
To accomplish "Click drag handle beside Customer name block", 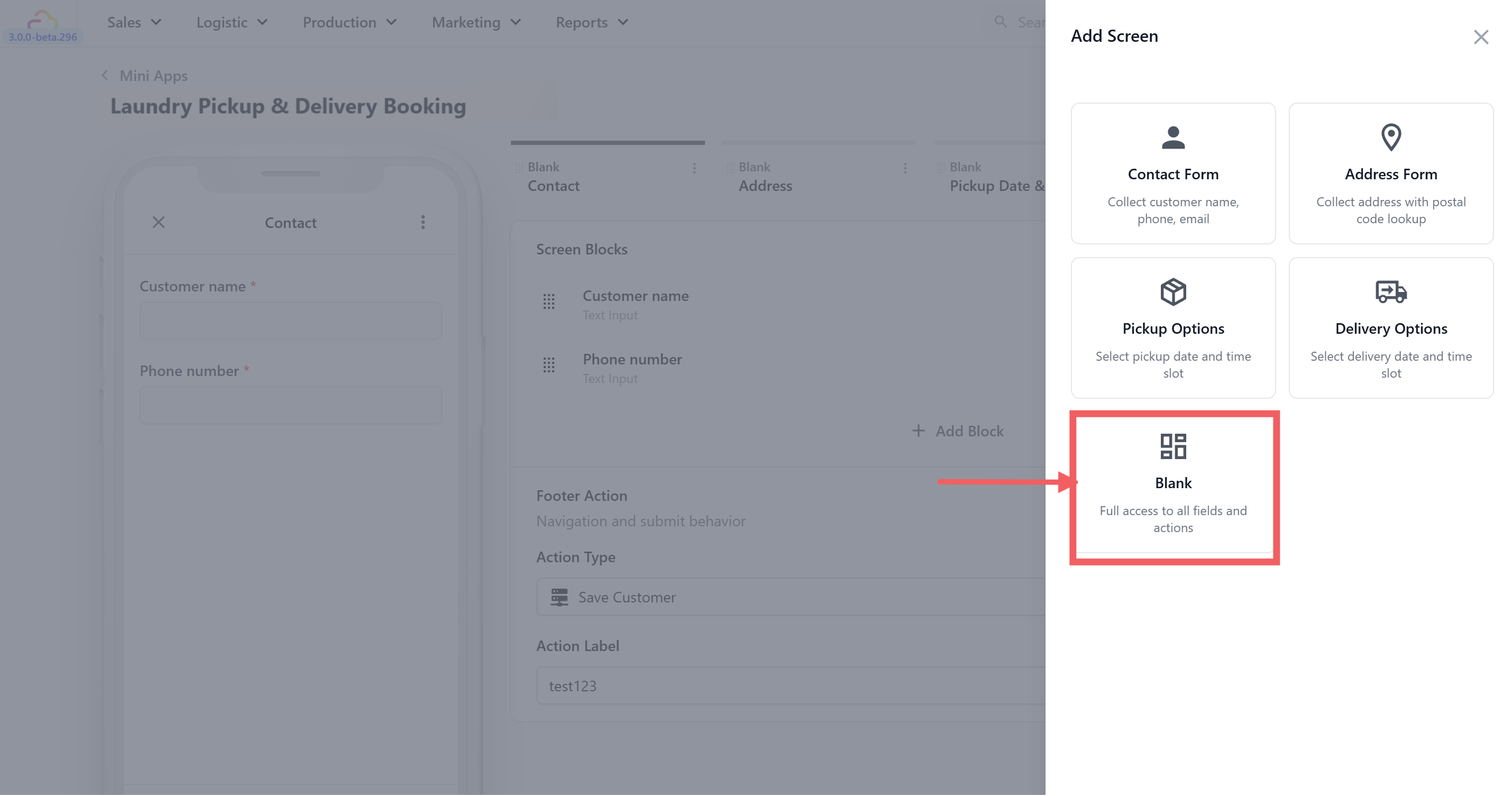I will pos(548,301).
